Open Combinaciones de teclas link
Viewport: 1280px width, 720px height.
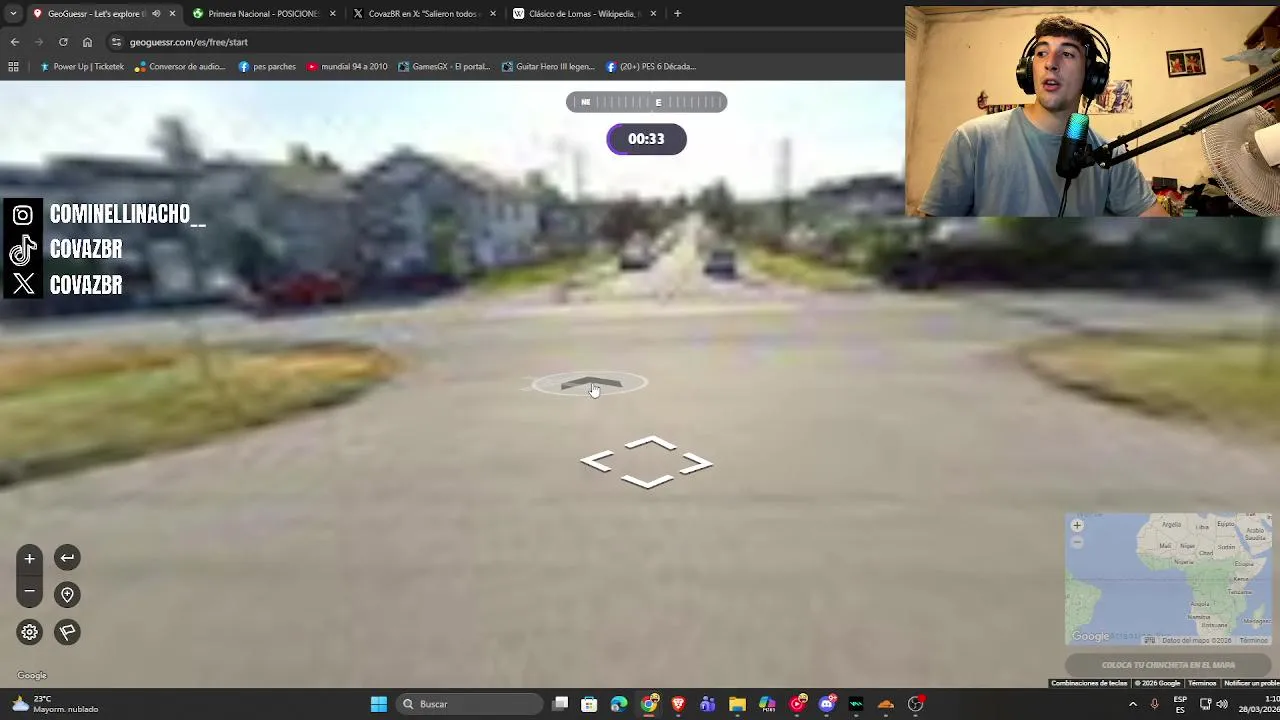pyautogui.click(x=1089, y=683)
